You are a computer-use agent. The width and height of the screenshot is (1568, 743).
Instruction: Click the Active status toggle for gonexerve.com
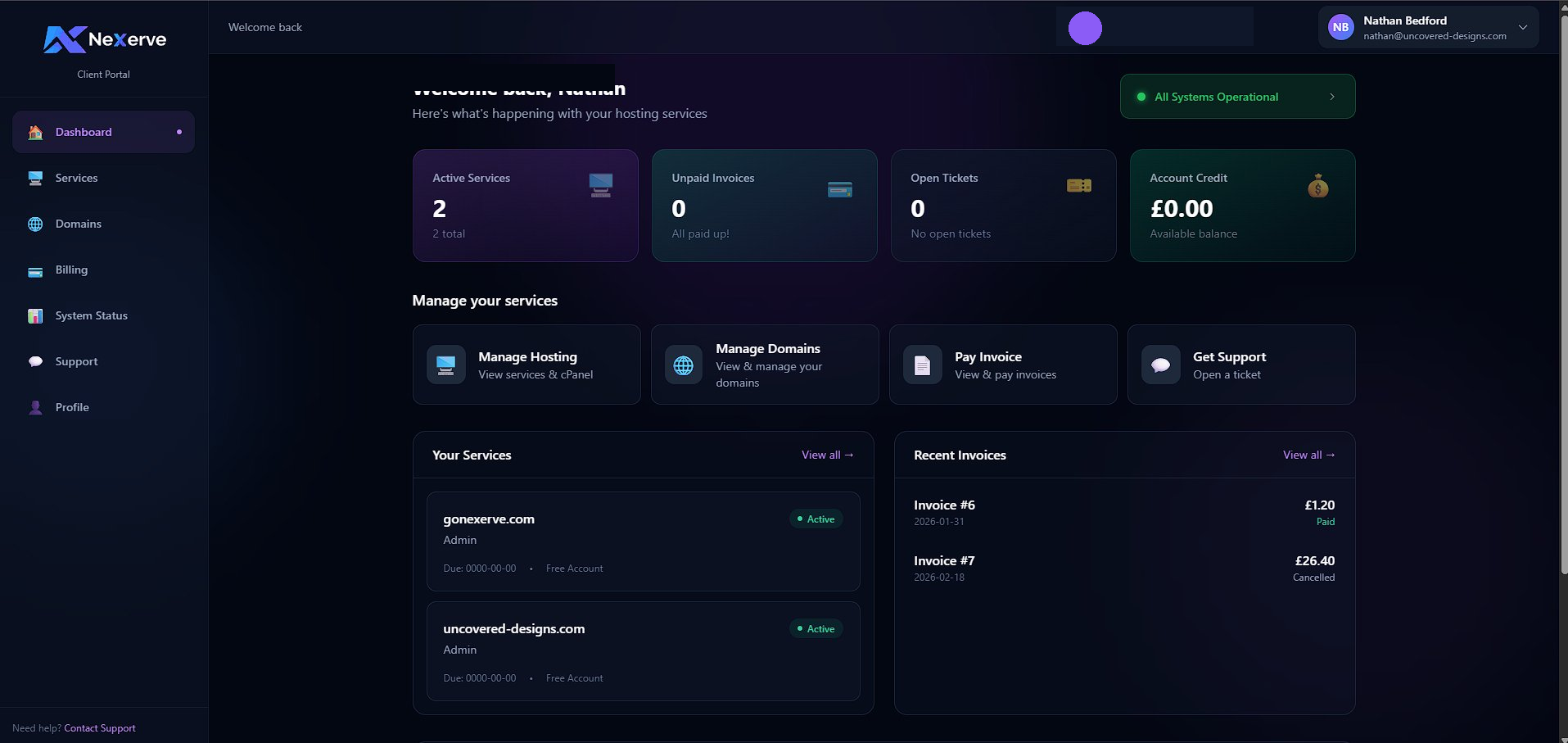point(816,519)
